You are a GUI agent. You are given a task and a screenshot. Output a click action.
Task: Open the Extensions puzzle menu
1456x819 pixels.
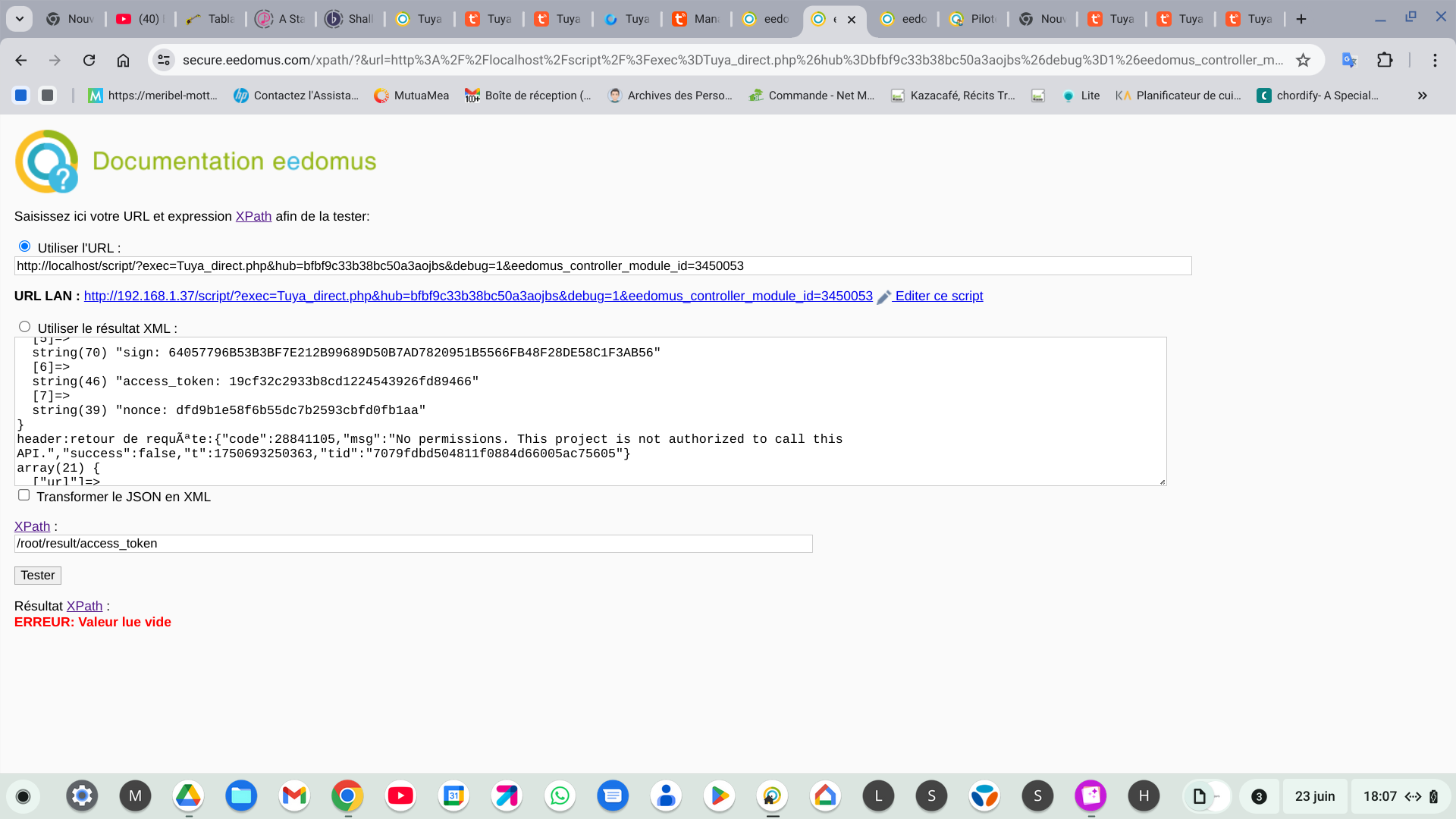tap(1385, 60)
